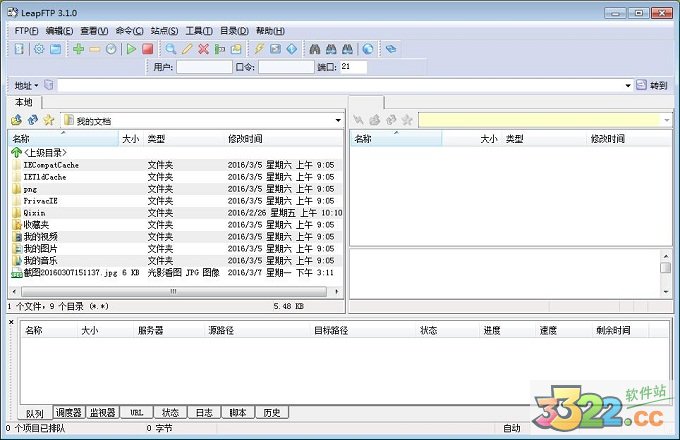Close the queue panel with X
Image resolution: width=680 pixels, height=440 pixels.
click(11, 322)
